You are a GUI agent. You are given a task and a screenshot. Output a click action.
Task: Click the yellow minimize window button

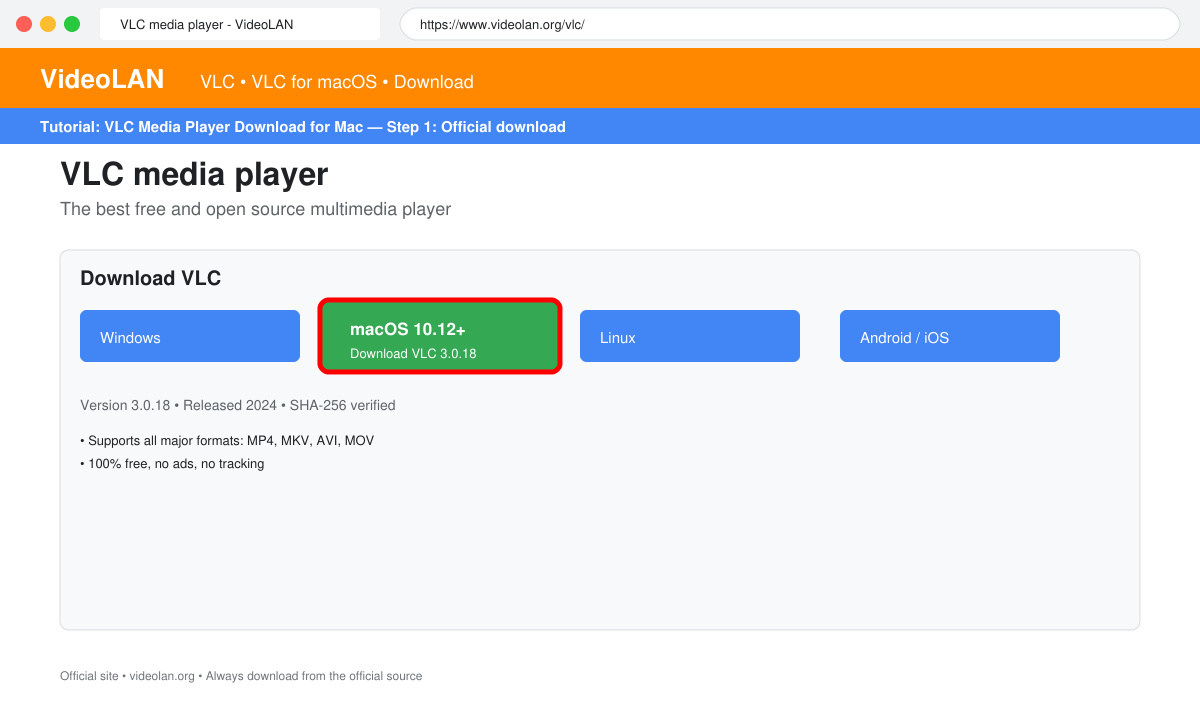click(x=48, y=24)
